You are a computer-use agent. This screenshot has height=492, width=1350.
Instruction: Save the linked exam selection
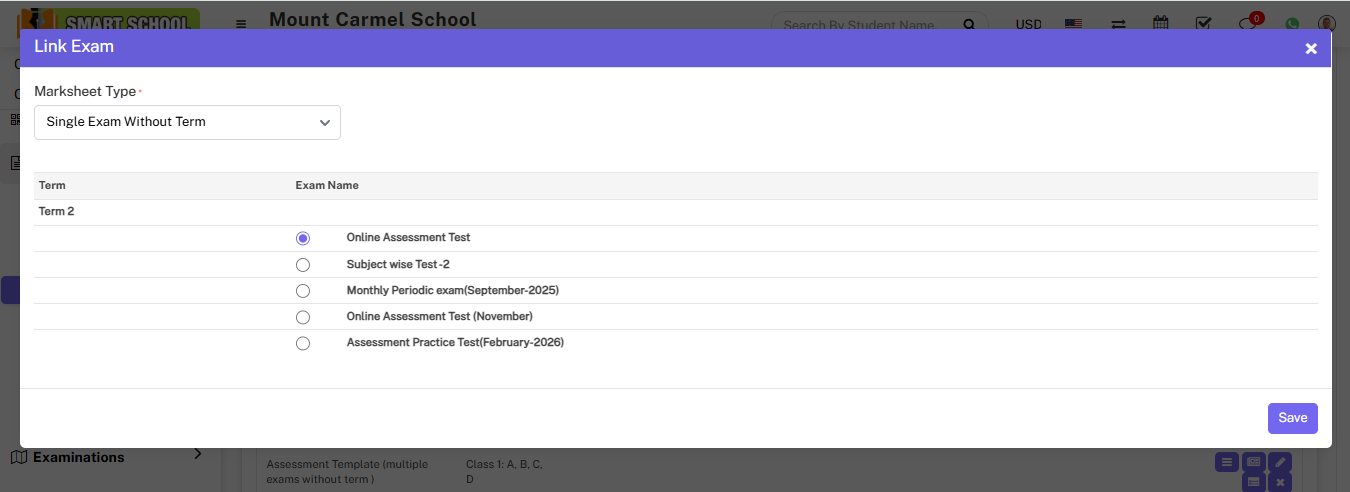click(x=1292, y=418)
